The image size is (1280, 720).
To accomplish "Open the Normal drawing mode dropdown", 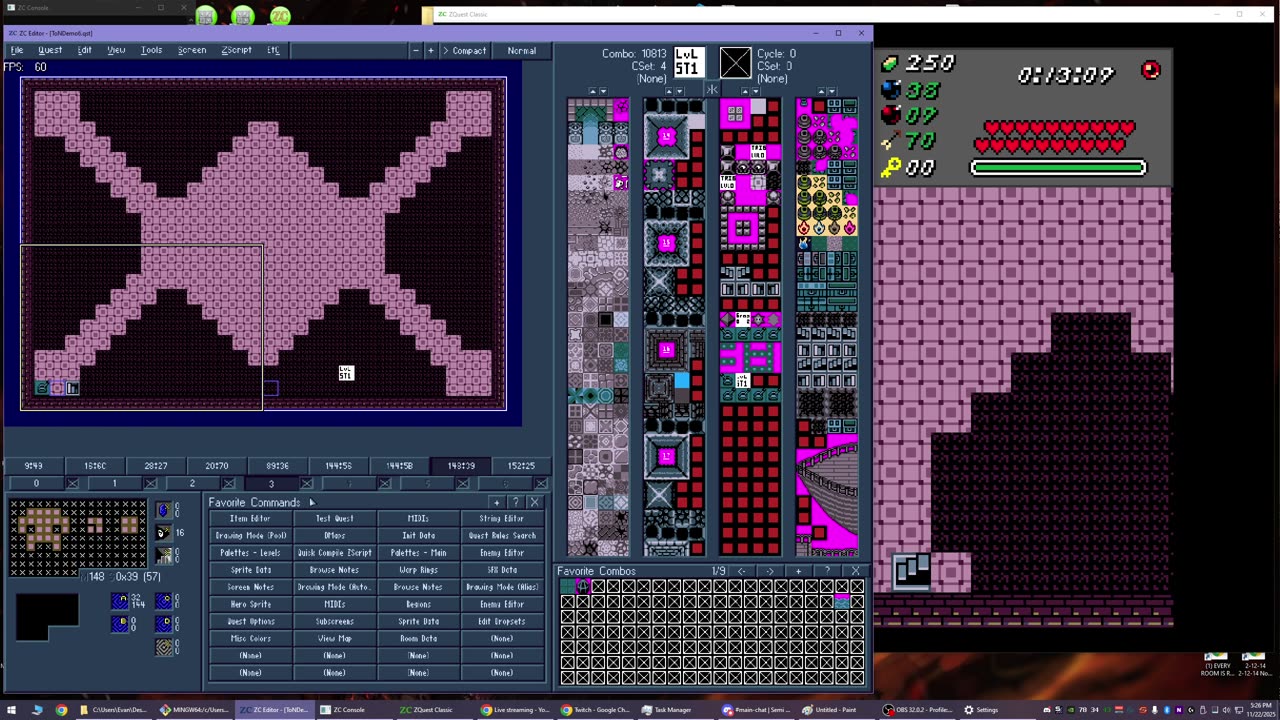I will [x=521, y=50].
